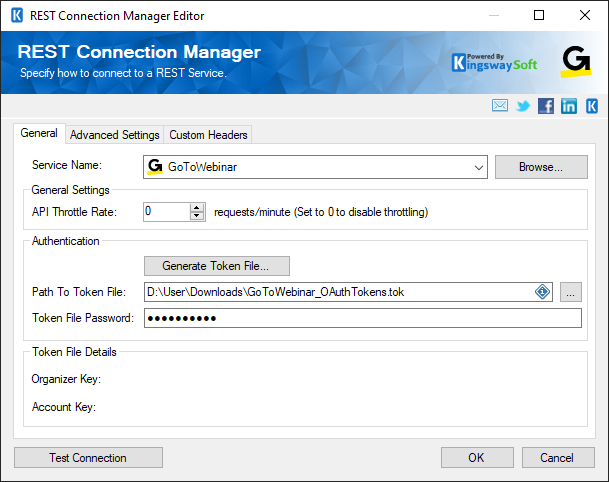The image size is (609, 482).
Task: Click the GoToWebinar G icon in Service Name
Action: 155,167
